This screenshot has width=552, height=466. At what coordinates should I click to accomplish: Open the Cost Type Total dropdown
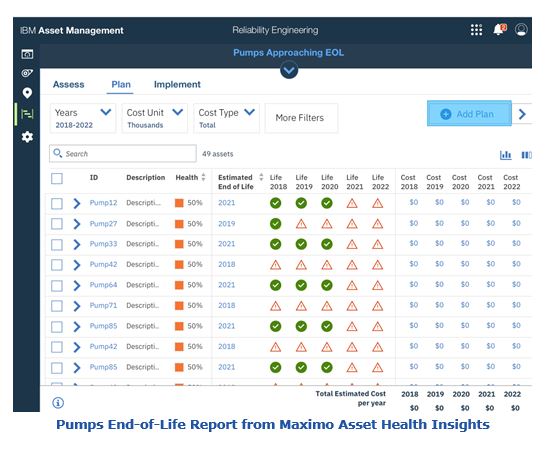point(226,118)
